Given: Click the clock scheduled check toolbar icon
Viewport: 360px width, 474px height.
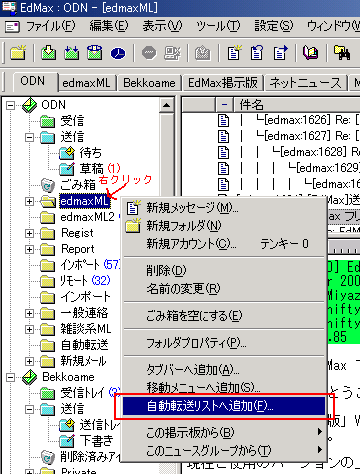Looking at the screenshot, I should (118, 53).
